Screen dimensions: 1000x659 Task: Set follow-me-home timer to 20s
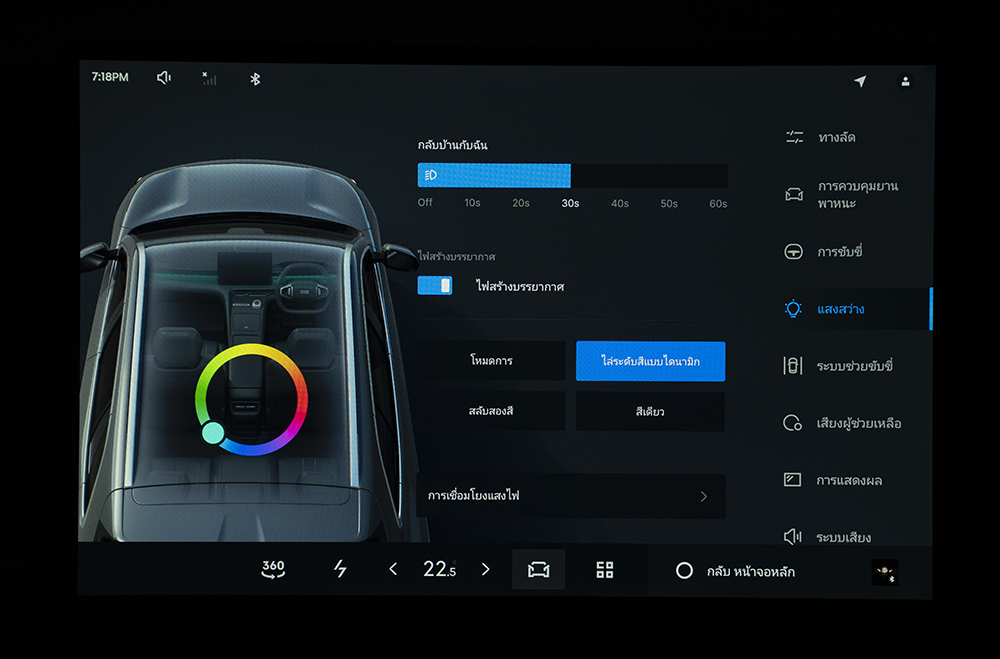click(521, 203)
